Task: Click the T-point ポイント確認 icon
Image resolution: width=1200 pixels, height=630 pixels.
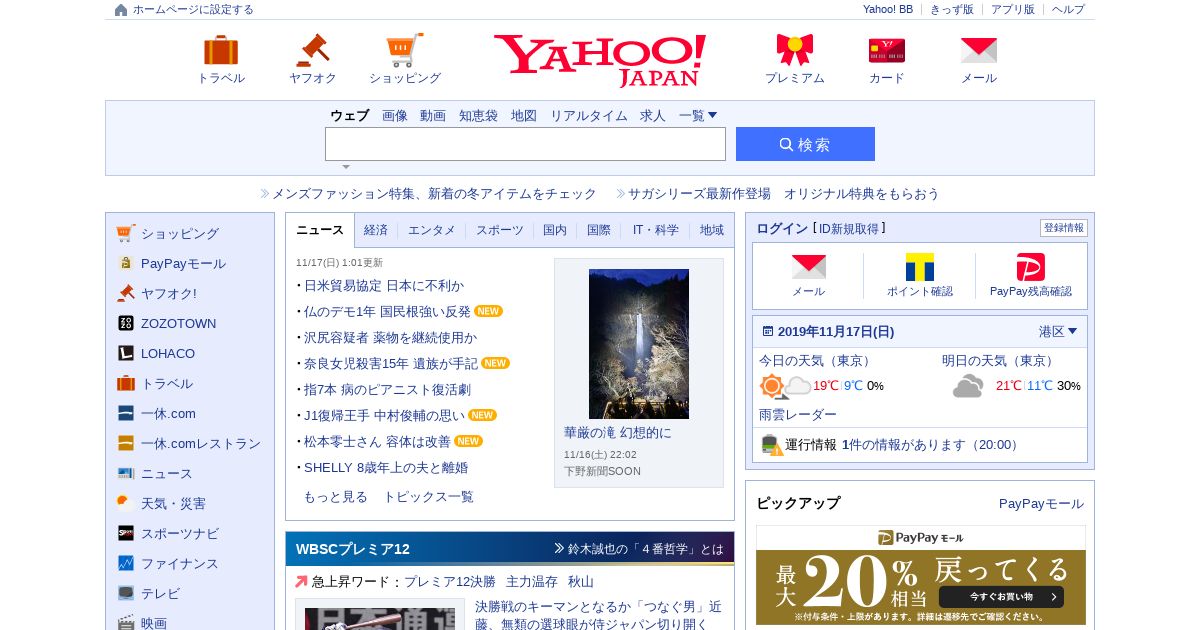Action: (920, 267)
